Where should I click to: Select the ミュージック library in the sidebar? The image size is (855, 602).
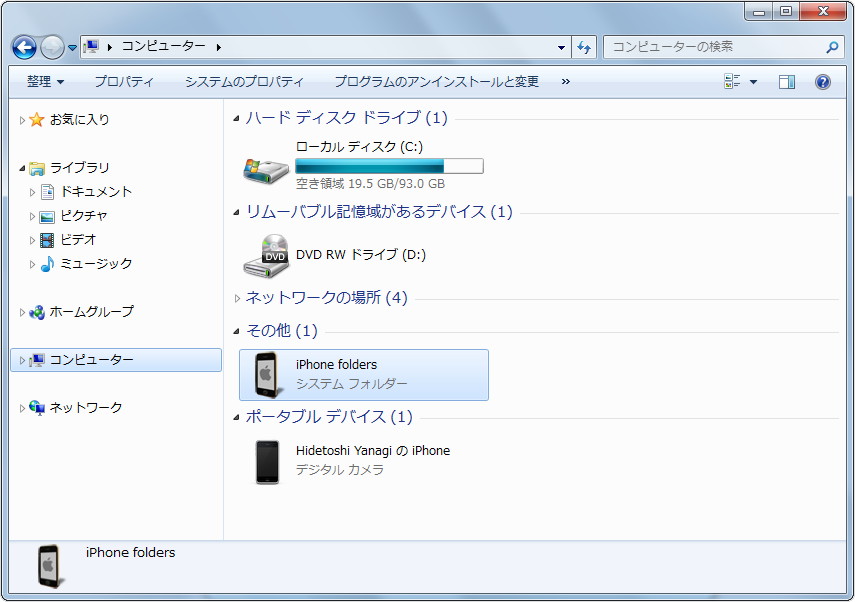pyautogui.click(x=93, y=263)
